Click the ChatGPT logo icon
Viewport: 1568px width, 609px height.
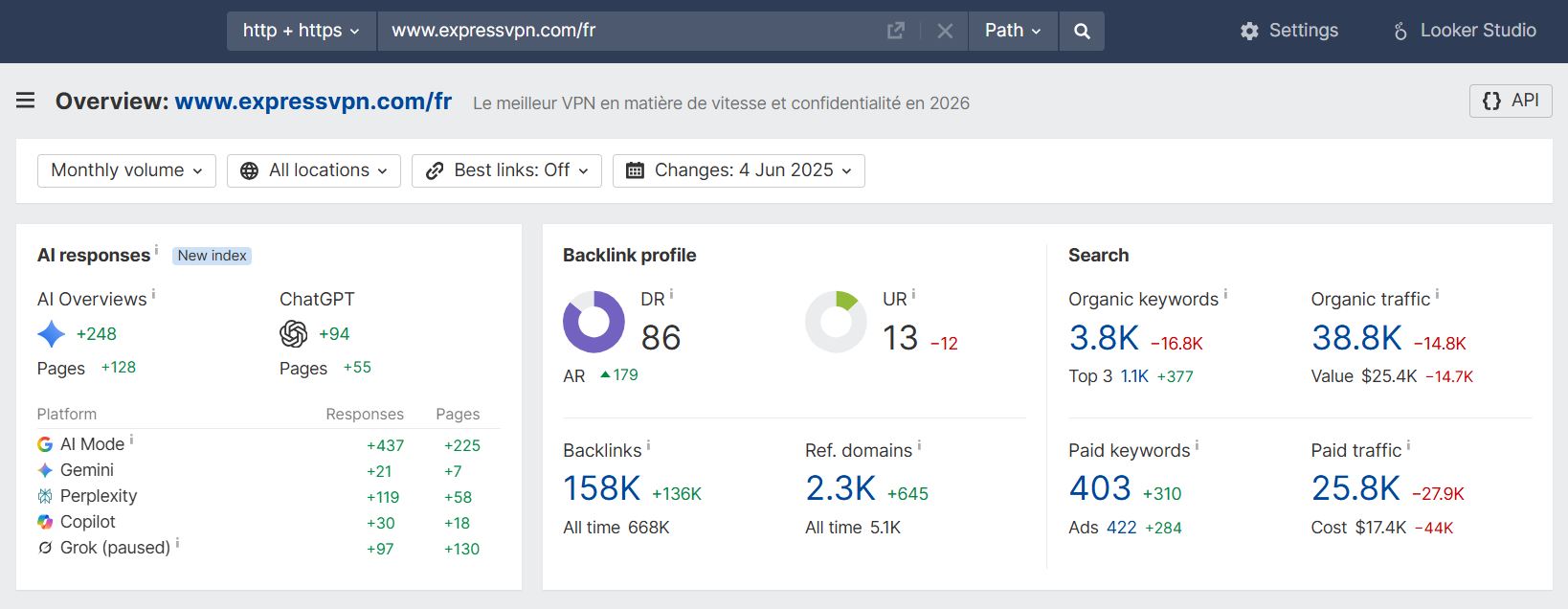point(294,334)
